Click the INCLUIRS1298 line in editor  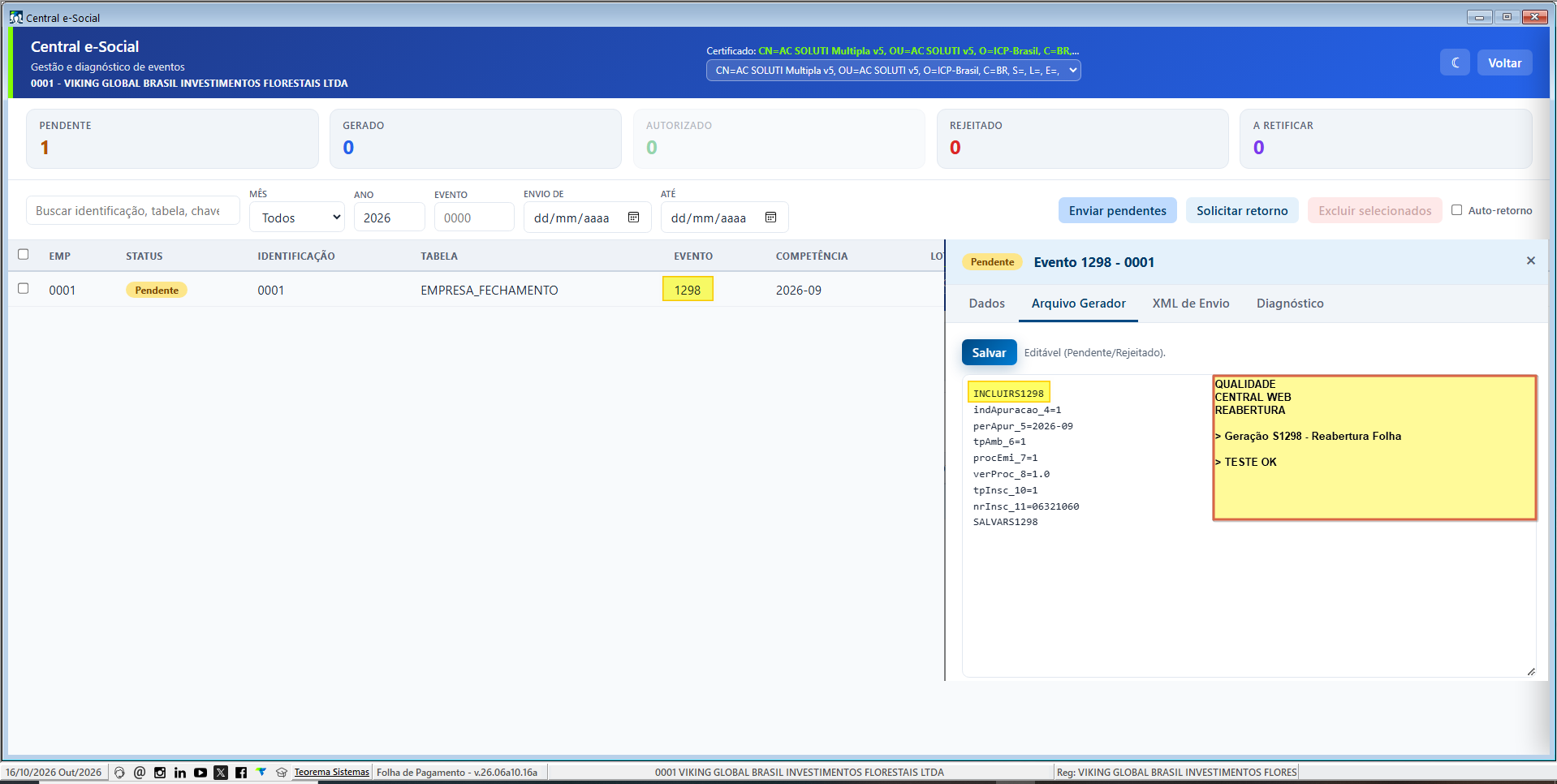tap(1008, 394)
